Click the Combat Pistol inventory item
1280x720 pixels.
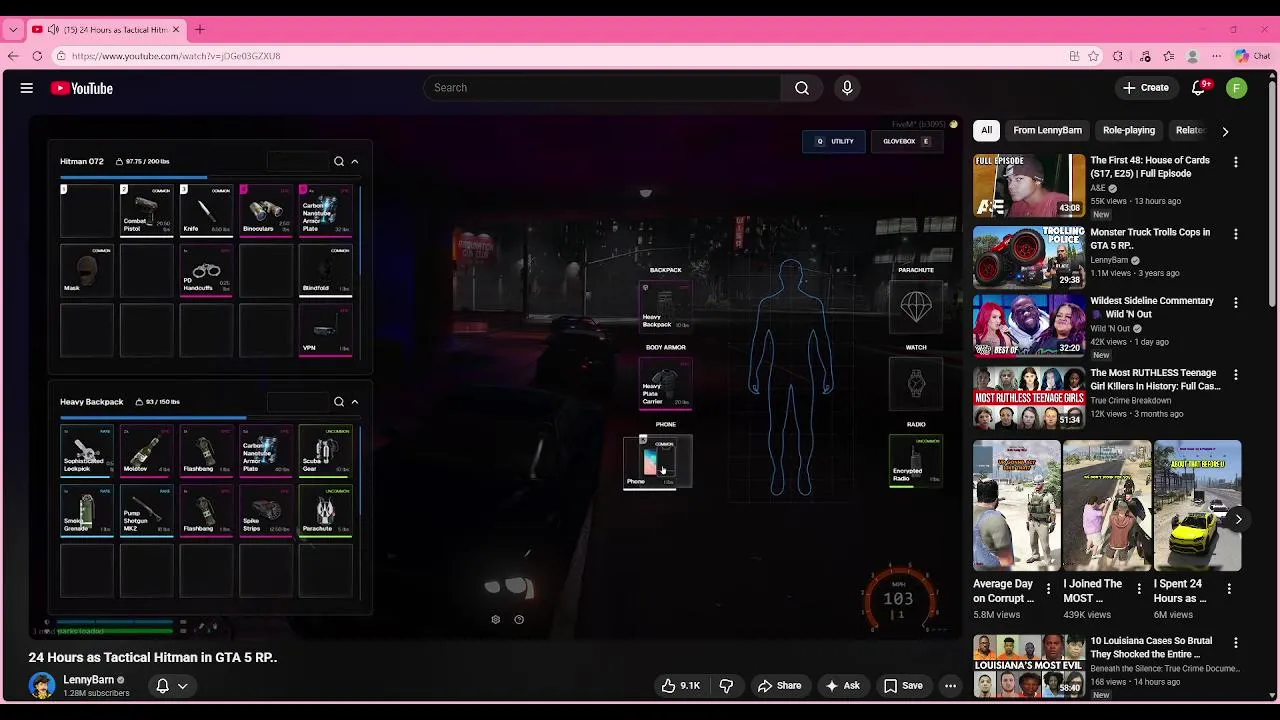point(147,210)
